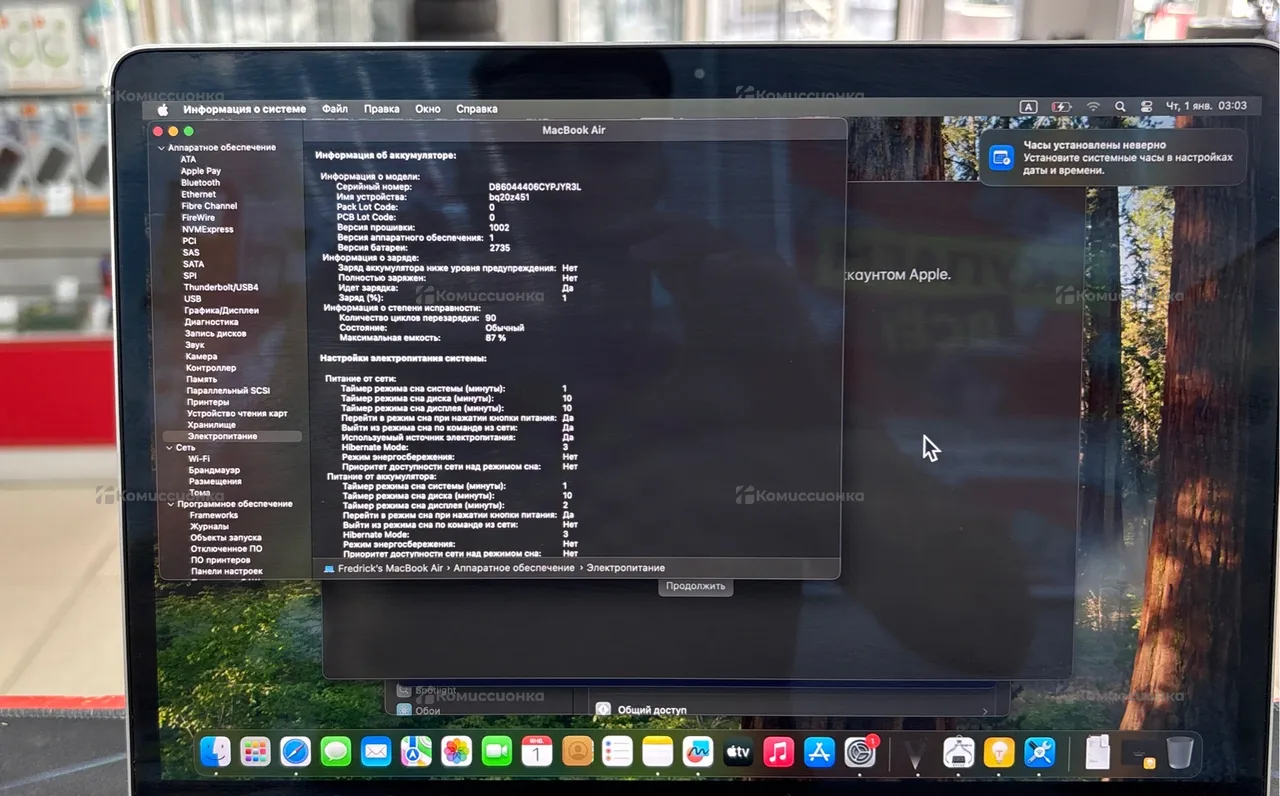Viewport: 1280px width, 796px height.
Task: Open the Photos app in Dock
Action: (x=457, y=751)
